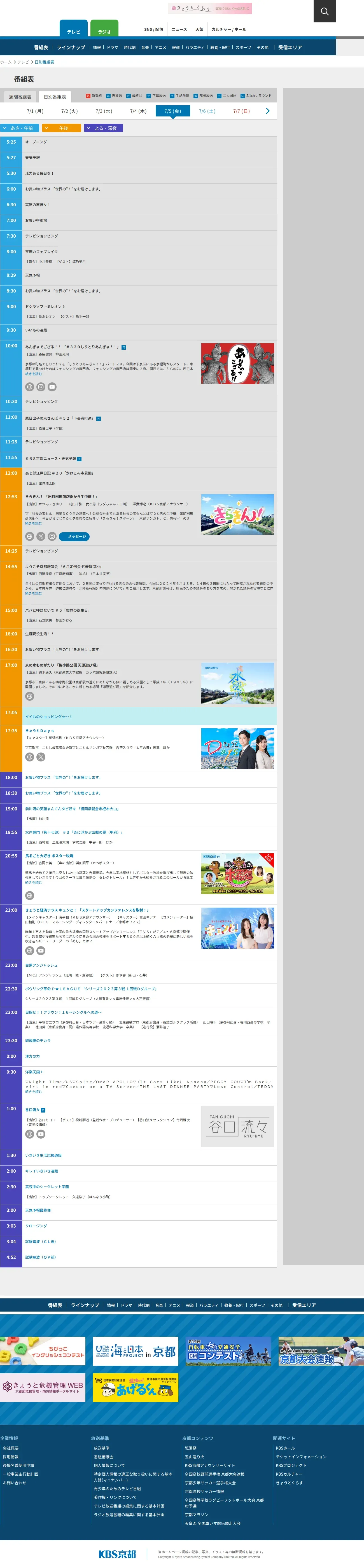This screenshot has height=1568, width=364.
Task: Select date 7/1 (月)
Action: (x=35, y=111)
